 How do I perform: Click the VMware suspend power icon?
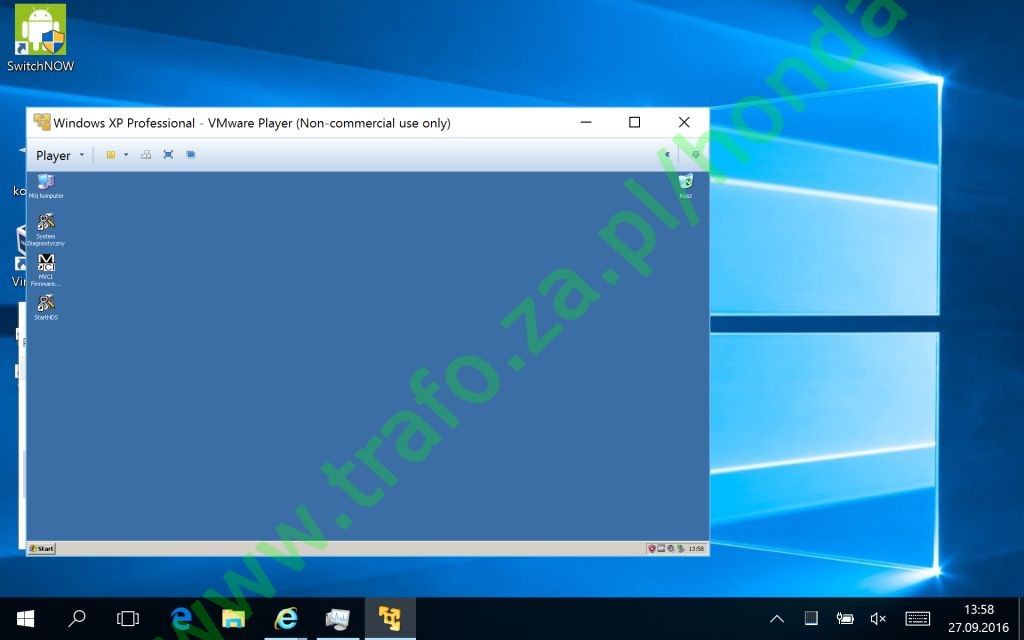(x=111, y=155)
